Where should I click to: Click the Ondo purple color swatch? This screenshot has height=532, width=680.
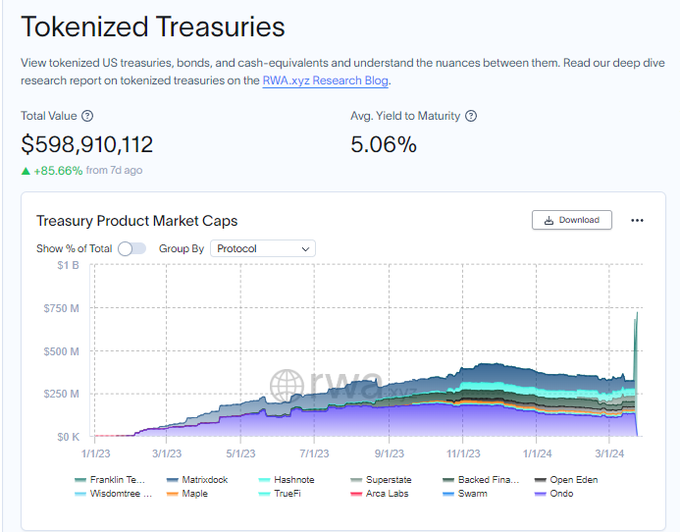click(540, 494)
